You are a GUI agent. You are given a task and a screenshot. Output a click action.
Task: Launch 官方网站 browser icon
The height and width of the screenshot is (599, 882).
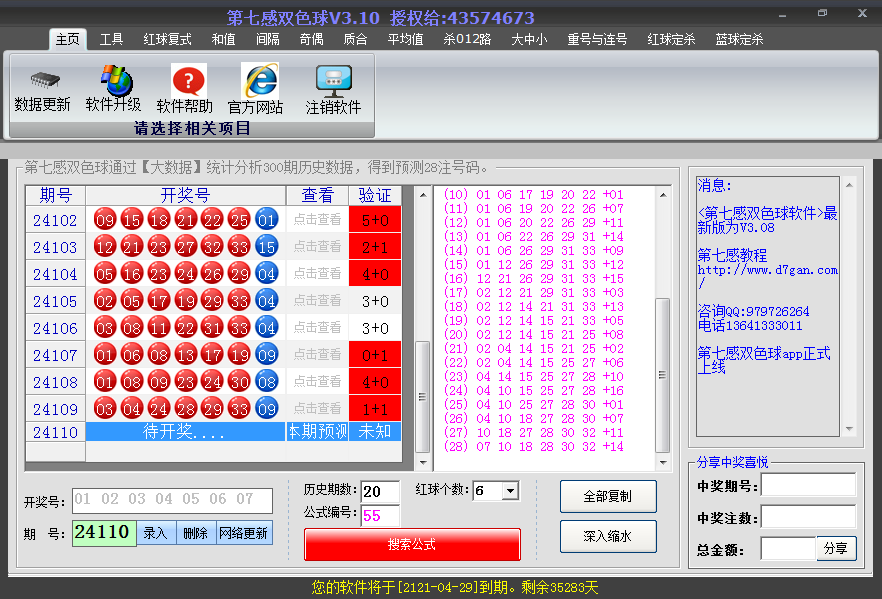[260, 80]
